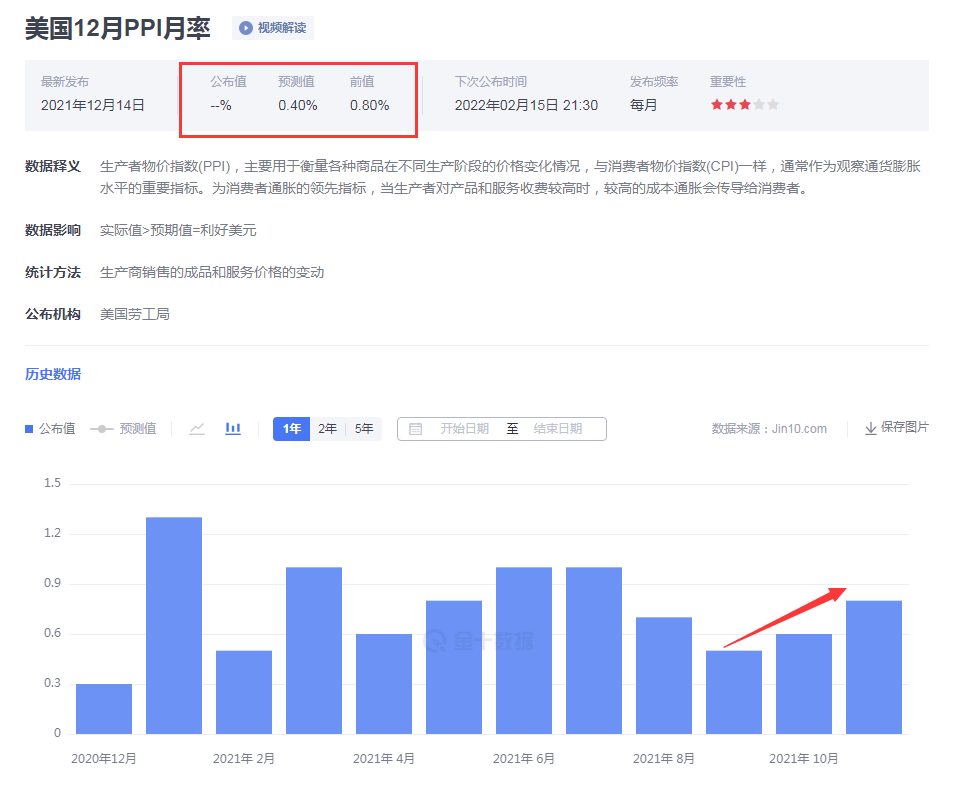The width and height of the screenshot is (956, 806).
Task: Click the 2021年 6月 bar in chart
Action: tap(524, 651)
